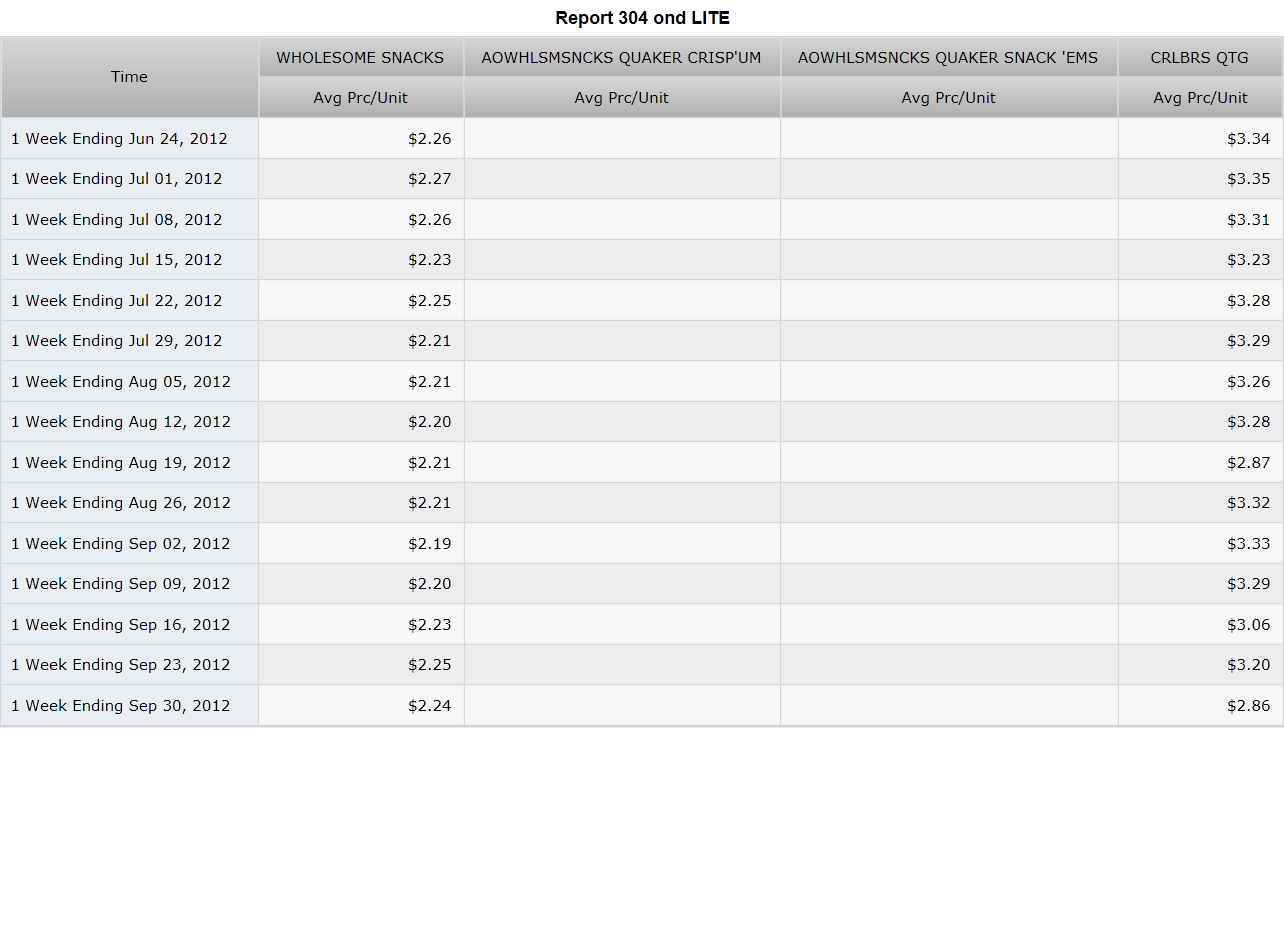Select row 1 Week Ending Jul 15, 2012
1284x946 pixels.
click(x=642, y=260)
